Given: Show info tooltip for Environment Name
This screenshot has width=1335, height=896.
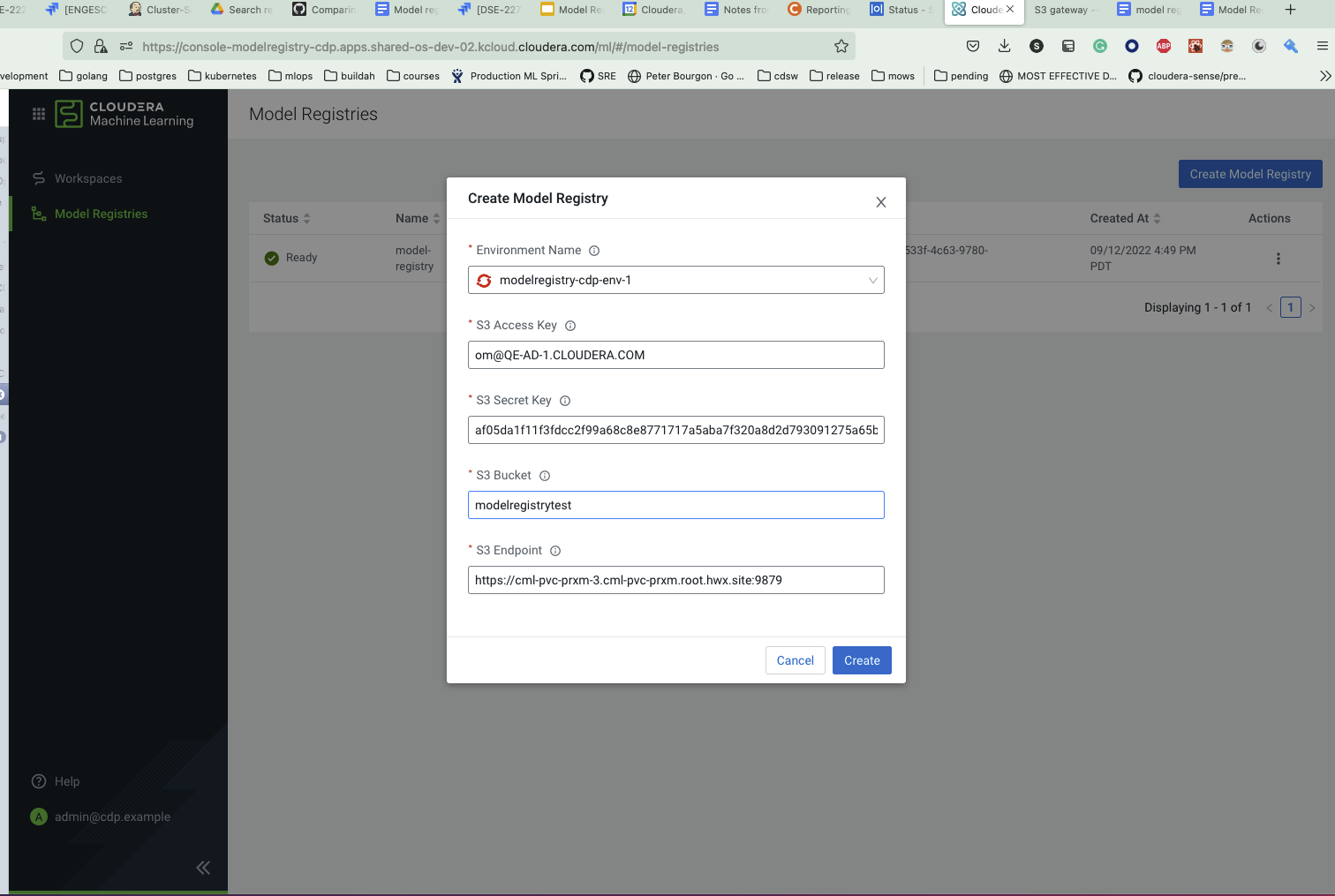Looking at the screenshot, I should (x=594, y=251).
